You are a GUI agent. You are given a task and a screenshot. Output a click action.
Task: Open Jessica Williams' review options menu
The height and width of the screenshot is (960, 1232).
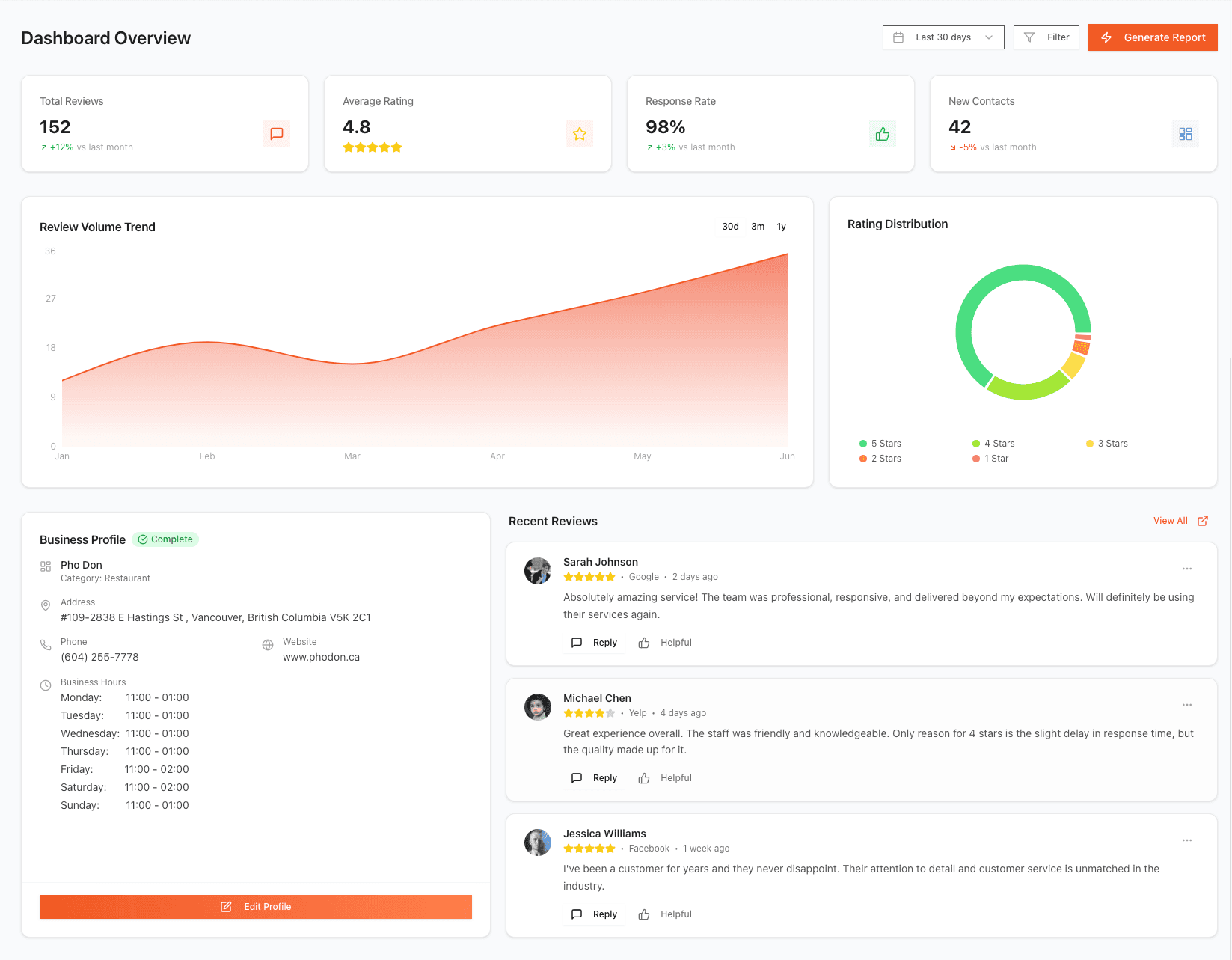[x=1187, y=840]
